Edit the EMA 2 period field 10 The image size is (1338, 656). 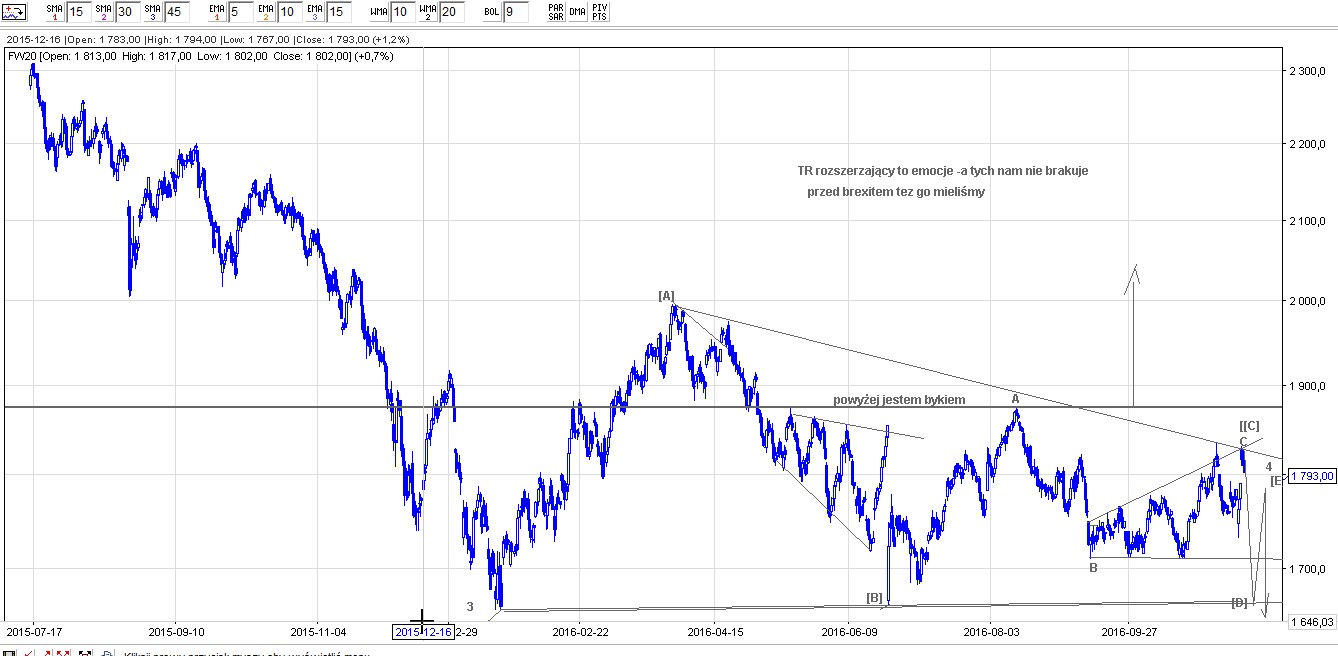pos(290,13)
